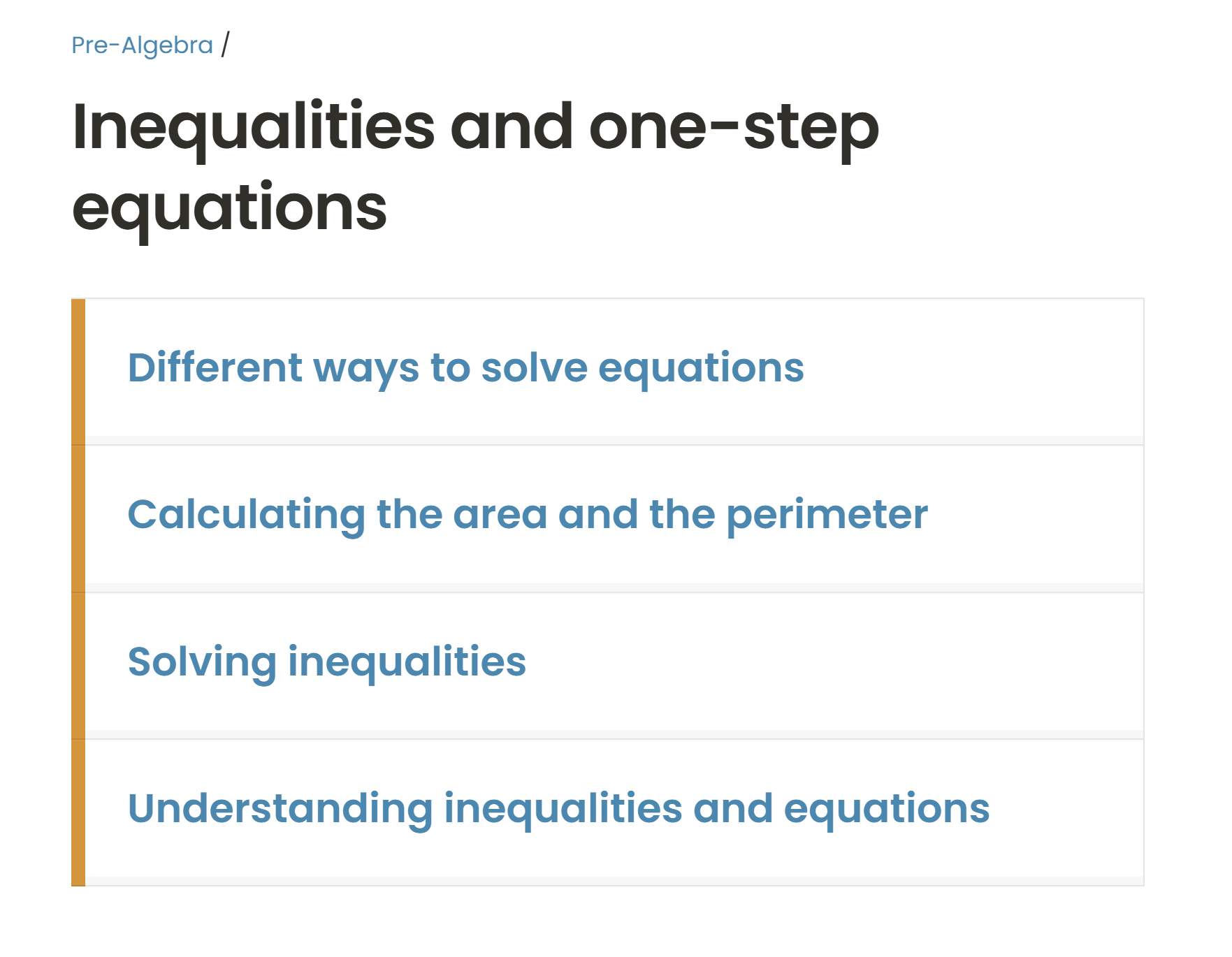
Task: Click the word 'equations' in the page heading
Action: click(229, 208)
